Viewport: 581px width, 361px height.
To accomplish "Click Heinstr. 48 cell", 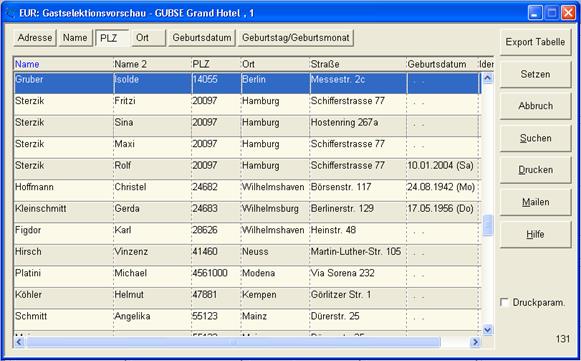I will (x=358, y=233).
